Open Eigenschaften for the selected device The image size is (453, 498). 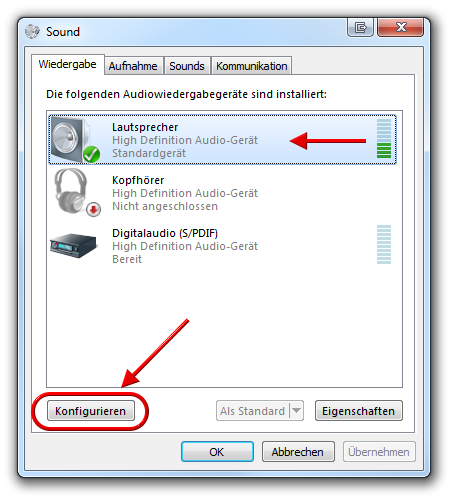359,411
